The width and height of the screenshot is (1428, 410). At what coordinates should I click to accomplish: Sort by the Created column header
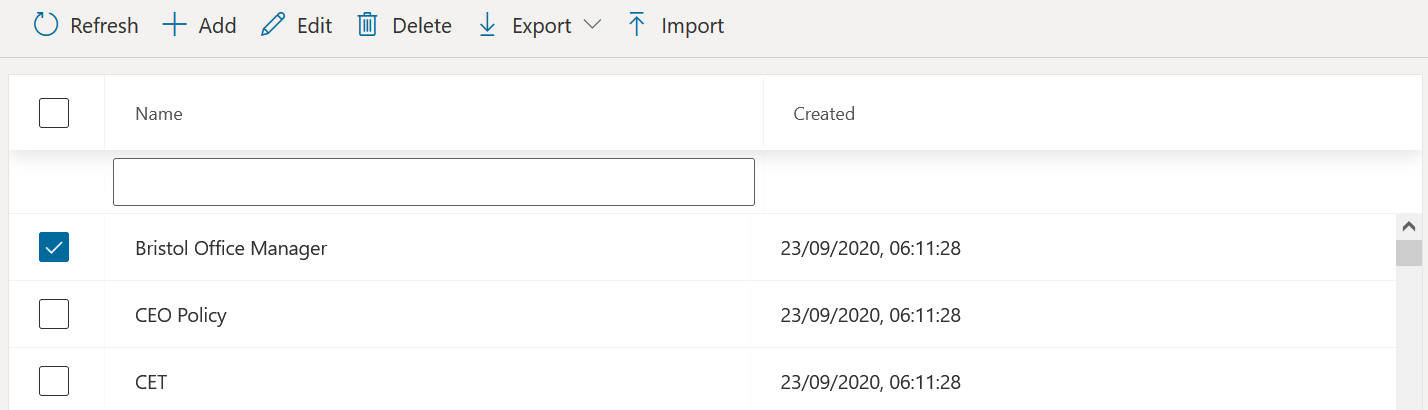[x=824, y=114]
